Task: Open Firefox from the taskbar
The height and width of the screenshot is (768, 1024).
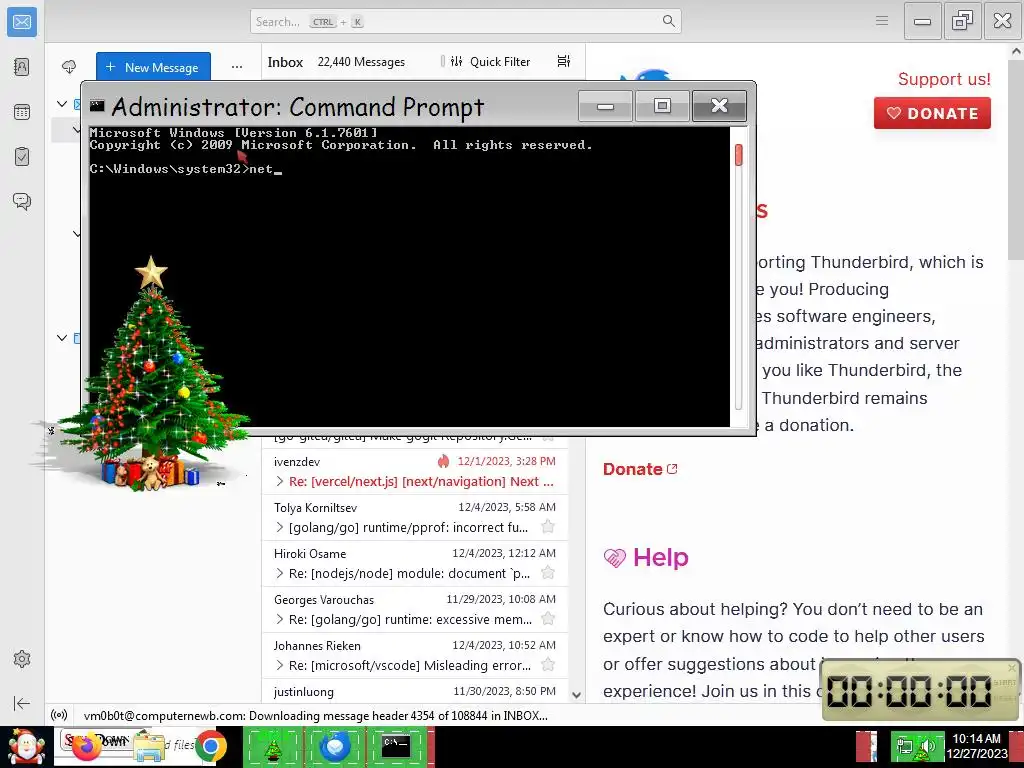Action: tap(87, 746)
